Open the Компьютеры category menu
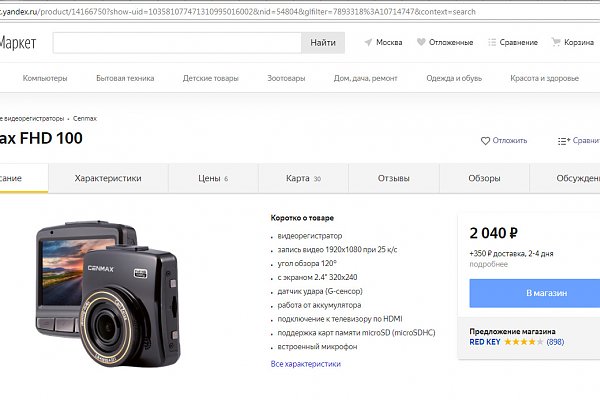 click(45, 78)
